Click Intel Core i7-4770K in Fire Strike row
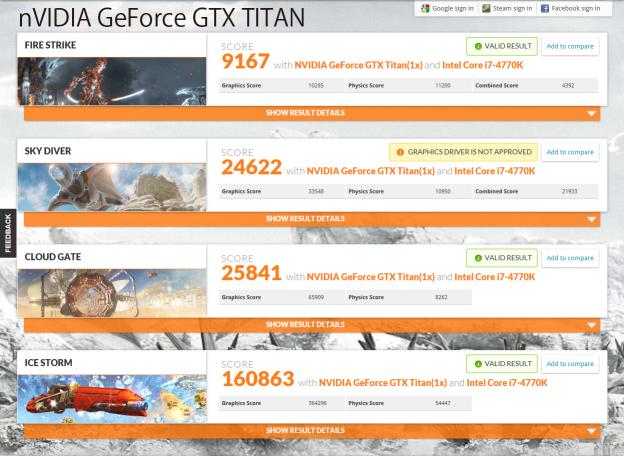Image resolution: width=624 pixels, height=456 pixels. click(483, 65)
